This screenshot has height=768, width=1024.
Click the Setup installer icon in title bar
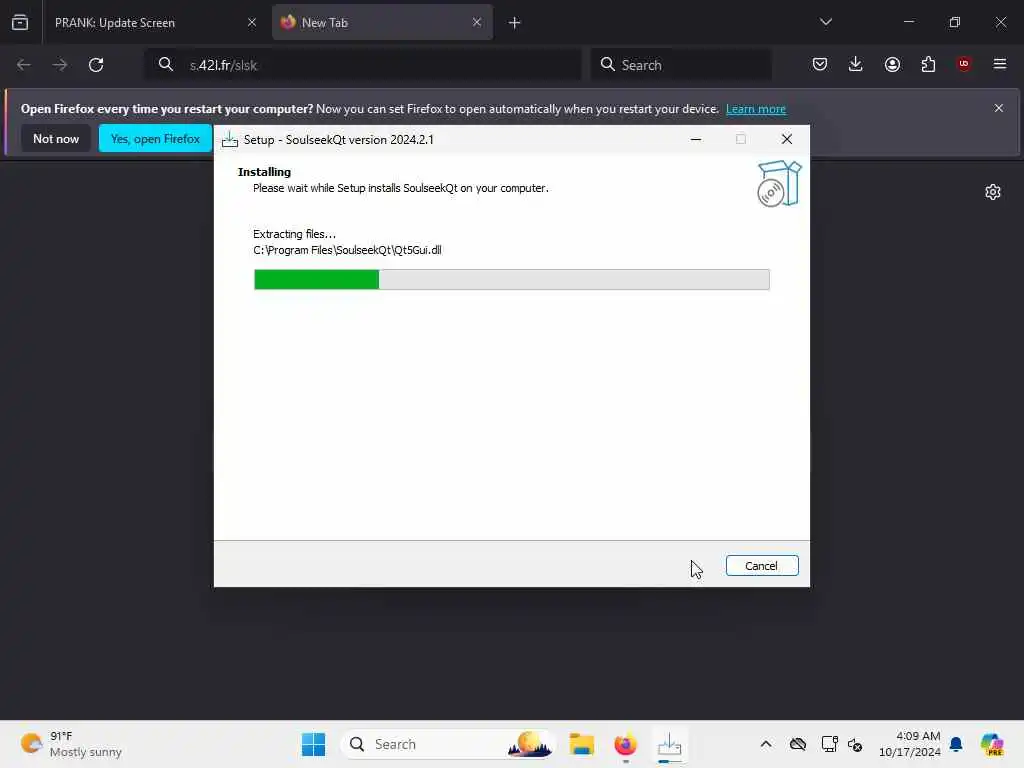pyautogui.click(x=230, y=139)
